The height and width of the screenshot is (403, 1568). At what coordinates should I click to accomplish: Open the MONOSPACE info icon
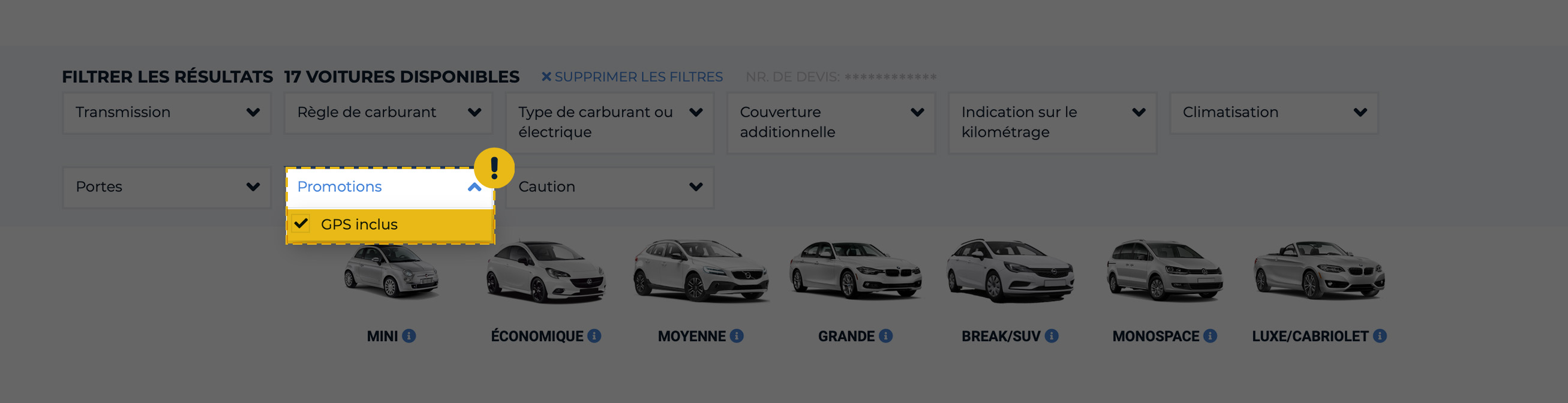[1210, 336]
